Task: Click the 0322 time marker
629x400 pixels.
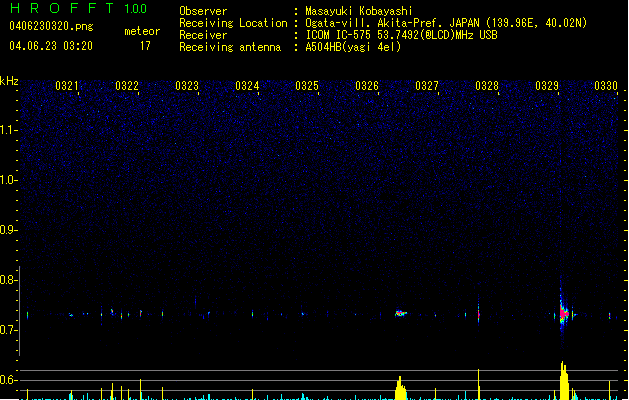Action: pyautogui.click(x=127, y=86)
